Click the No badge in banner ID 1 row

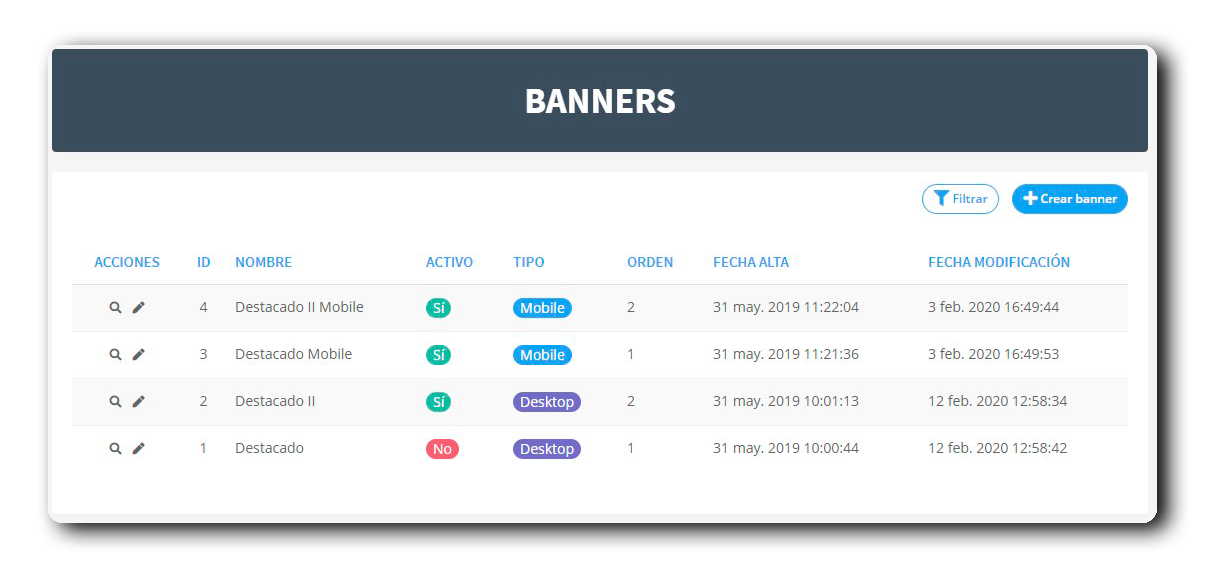(442, 449)
